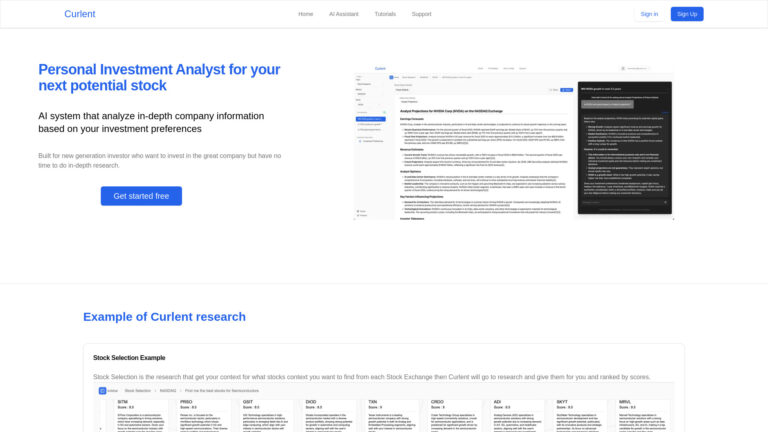This screenshot has height=432, width=768.
Task: Click the 'Example of Curlent research' heading
Action: coord(164,317)
